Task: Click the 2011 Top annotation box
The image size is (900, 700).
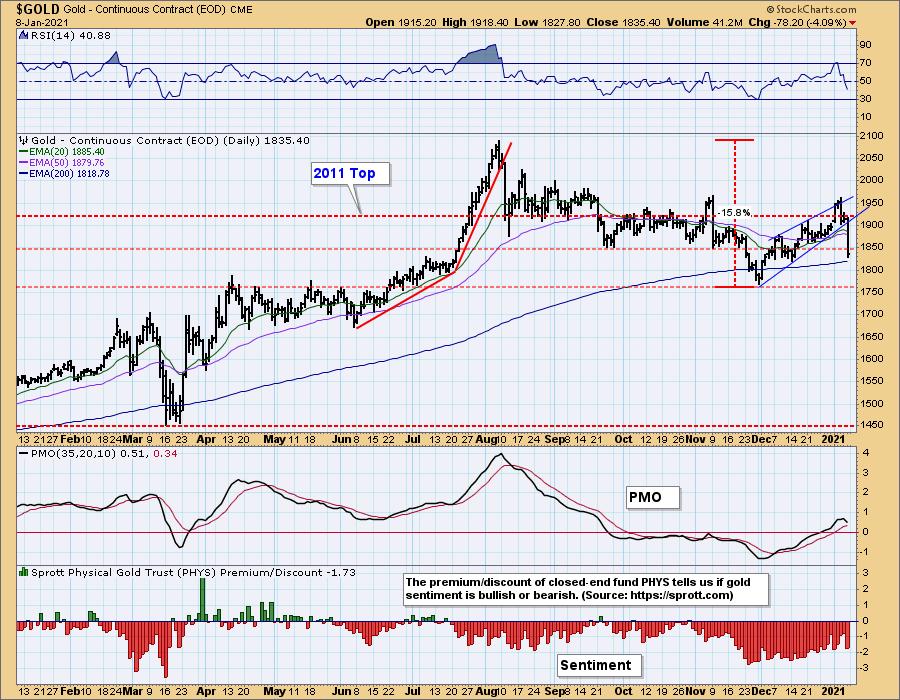Action: [x=350, y=173]
